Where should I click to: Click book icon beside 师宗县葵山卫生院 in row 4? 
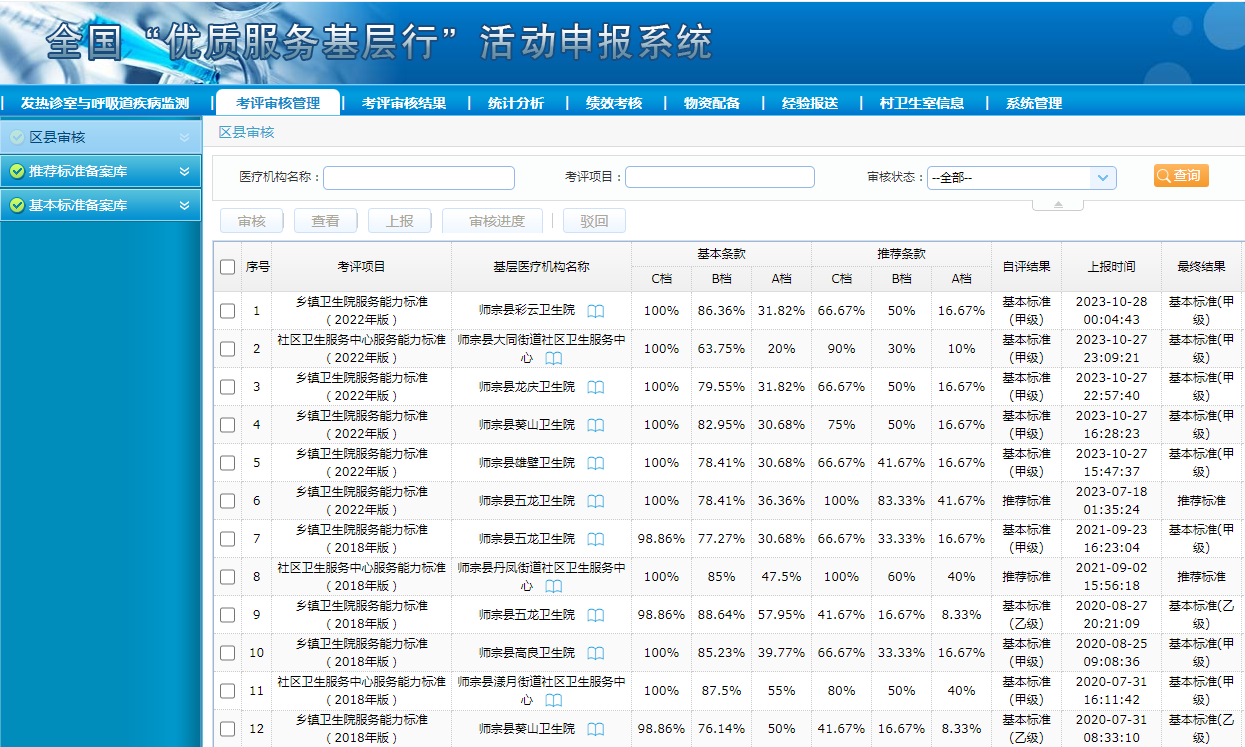[596, 425]
